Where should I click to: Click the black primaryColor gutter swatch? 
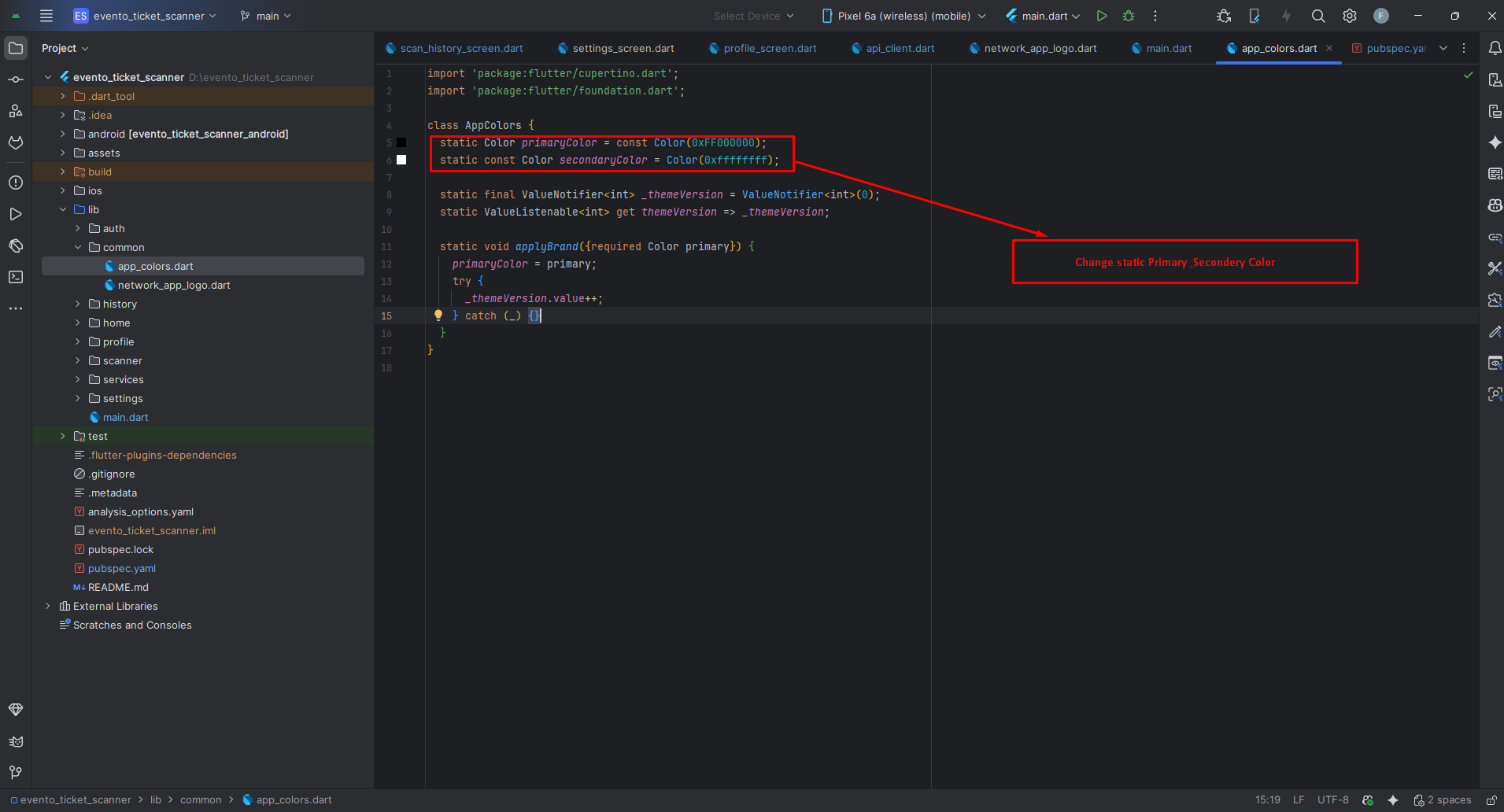click(x=401, y=142)
